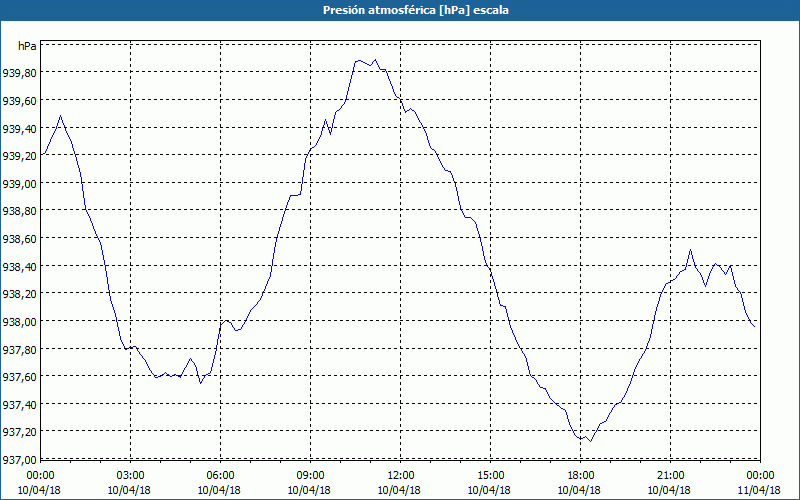
Task: Select the 939,00 y-axis value
Action: pos(19,184)
